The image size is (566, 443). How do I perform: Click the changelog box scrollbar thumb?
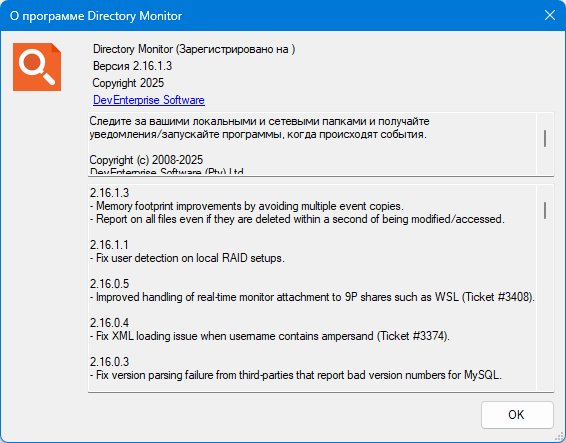coord(545,210)
